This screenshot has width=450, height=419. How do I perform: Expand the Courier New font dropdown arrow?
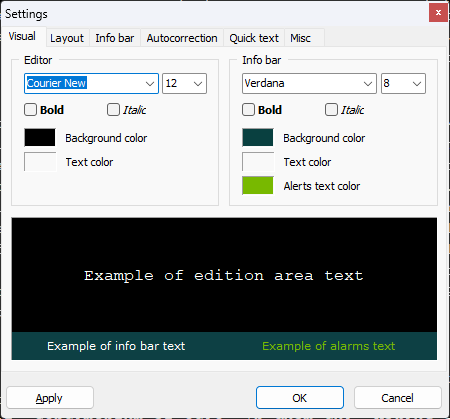tap(150, 83)
